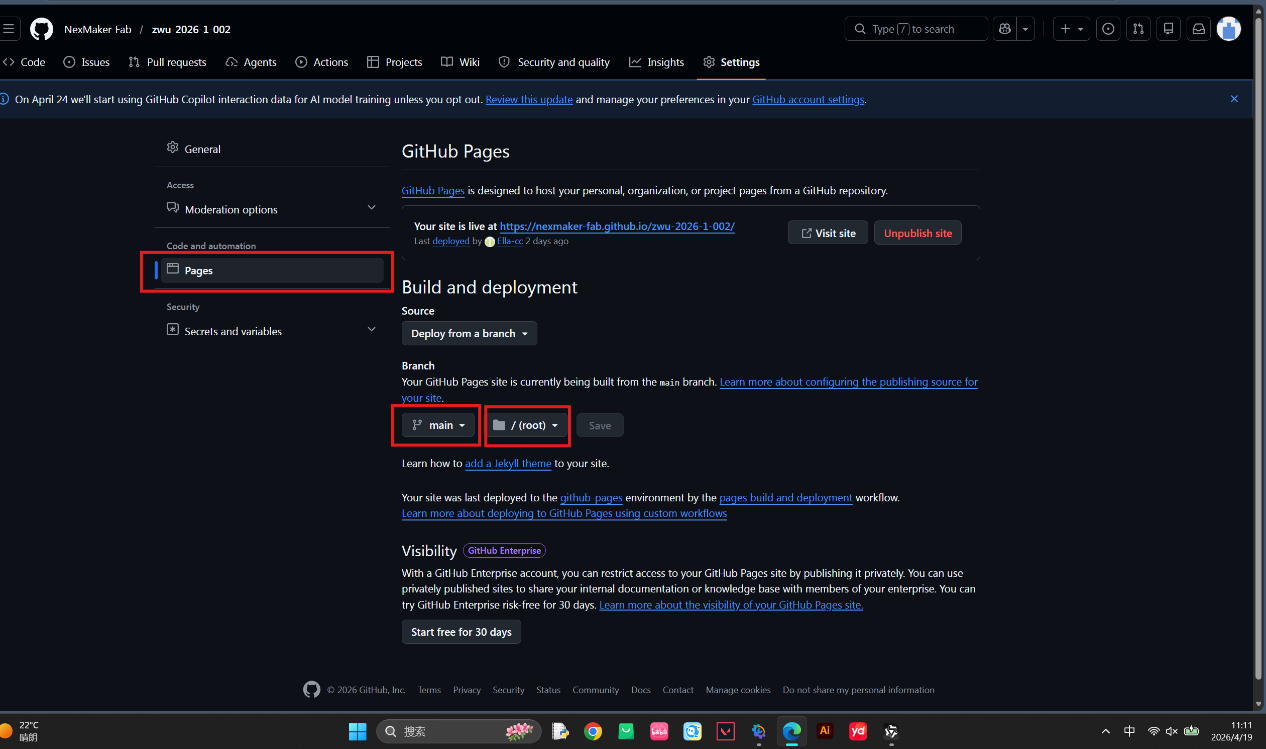
Task: Open the notifications inbox icon
Action: click(x=1198, y=29)
